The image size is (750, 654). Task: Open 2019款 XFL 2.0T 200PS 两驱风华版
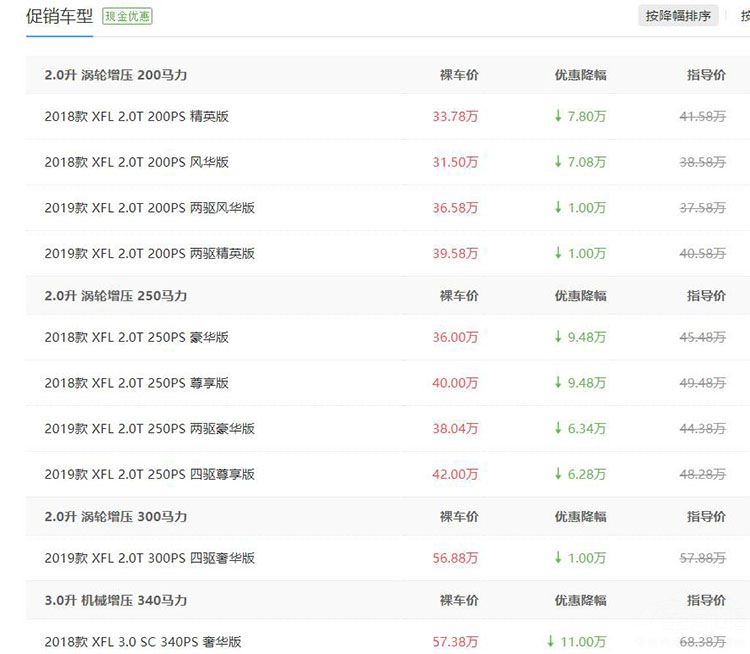click(149, 208)
